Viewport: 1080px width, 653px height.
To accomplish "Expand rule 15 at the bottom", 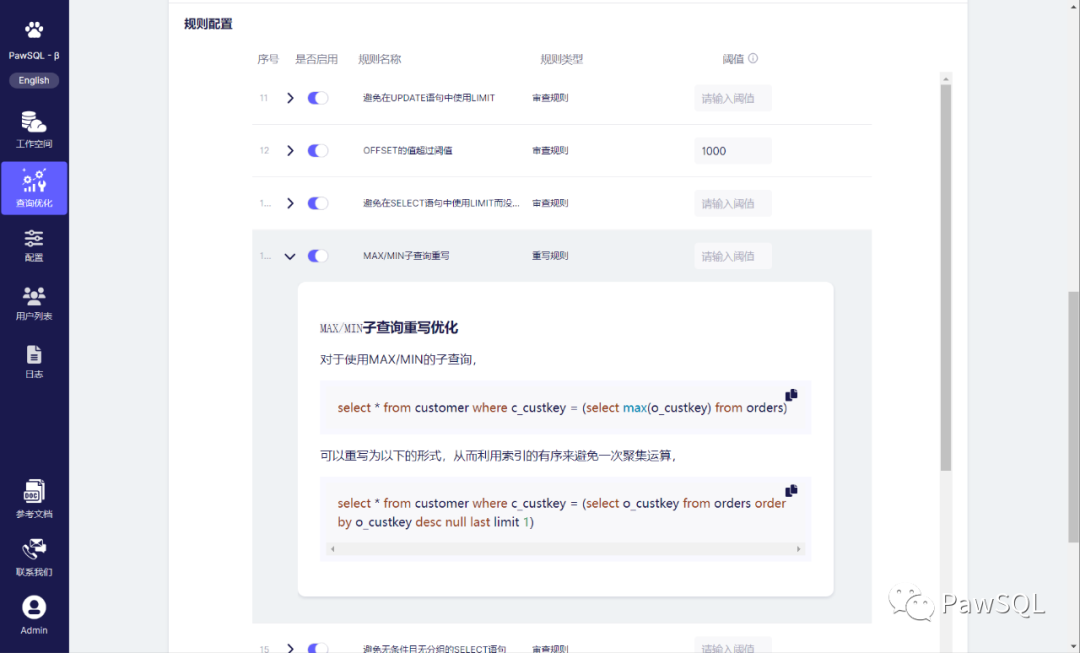I will click(x=289, y=647).
